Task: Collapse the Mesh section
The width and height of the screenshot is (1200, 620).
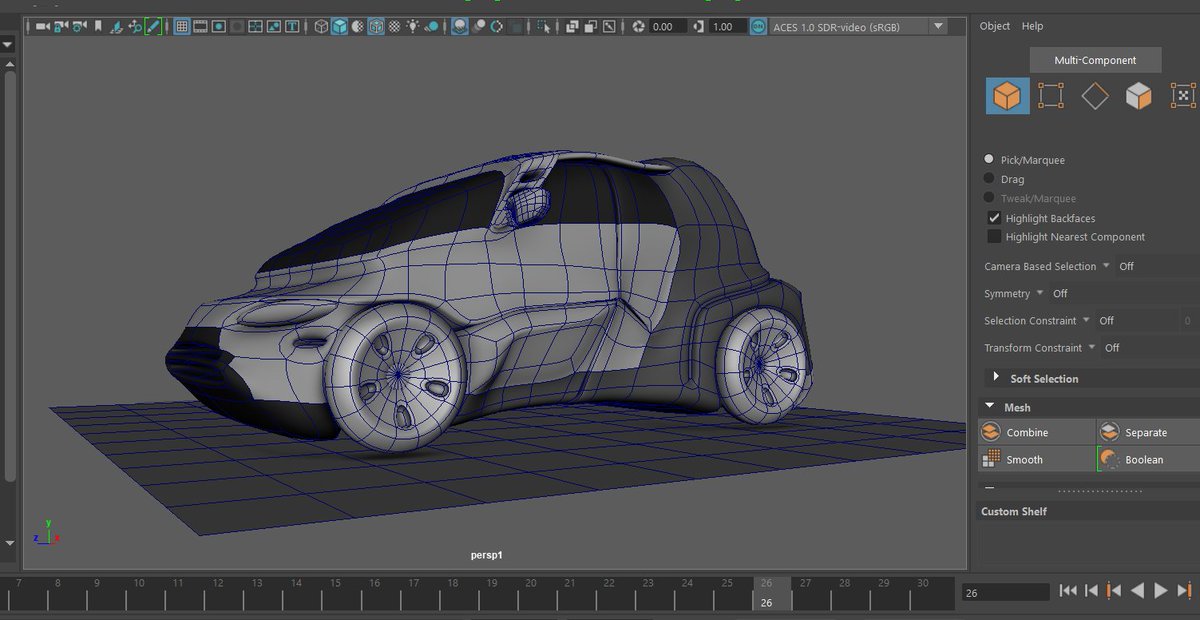Action: tap(990, 406)
